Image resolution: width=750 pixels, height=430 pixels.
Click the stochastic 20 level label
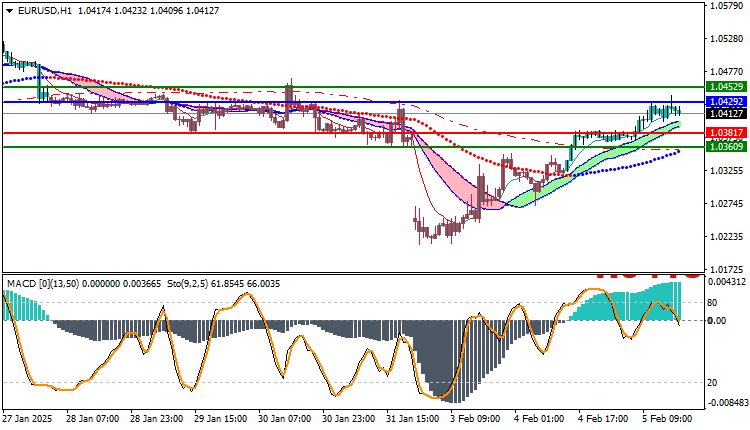pos(712,383)
